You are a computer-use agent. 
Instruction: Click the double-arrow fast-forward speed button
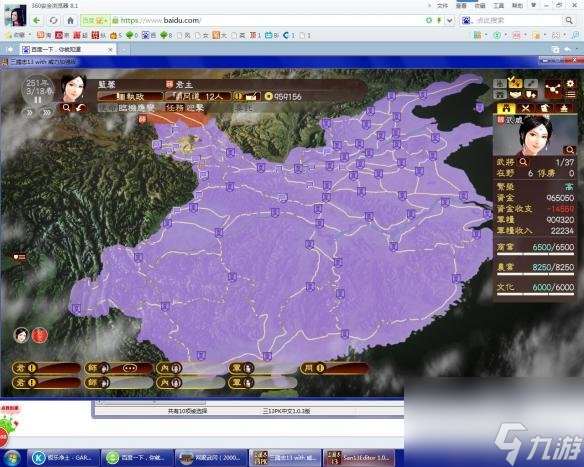pyautogui.click(x=29, y=112)
